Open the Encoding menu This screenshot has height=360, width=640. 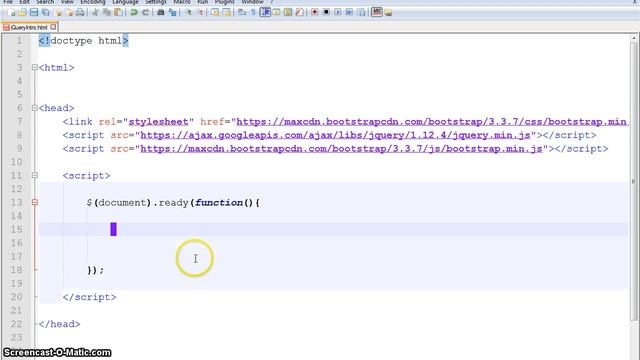tap(93, 2)
